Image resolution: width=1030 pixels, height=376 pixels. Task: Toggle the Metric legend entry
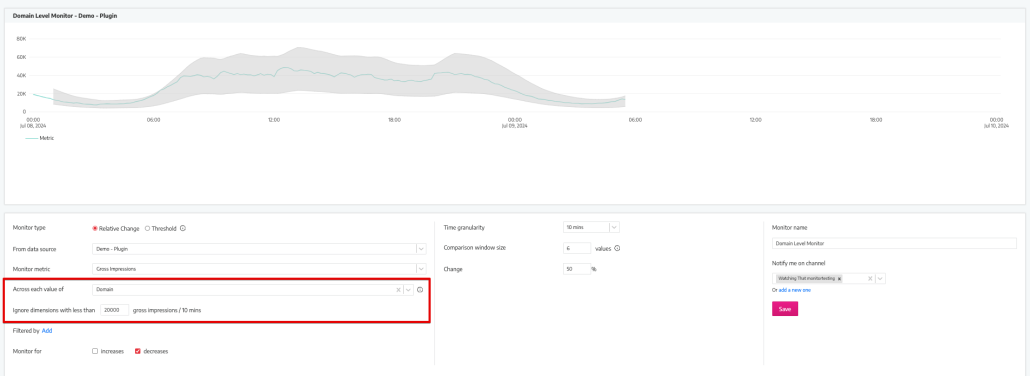[39, 138]
